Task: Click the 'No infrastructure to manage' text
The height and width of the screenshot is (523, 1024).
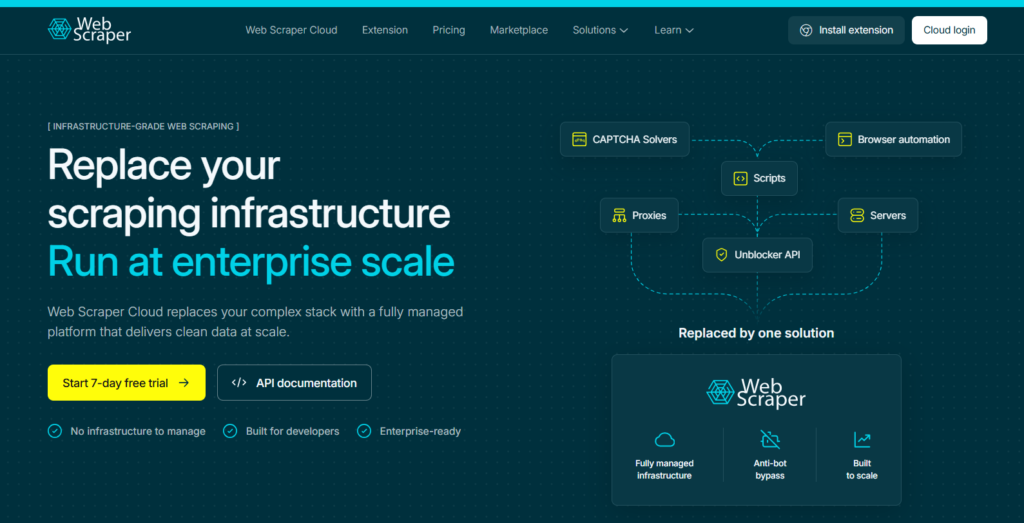Action: [138, 431]
